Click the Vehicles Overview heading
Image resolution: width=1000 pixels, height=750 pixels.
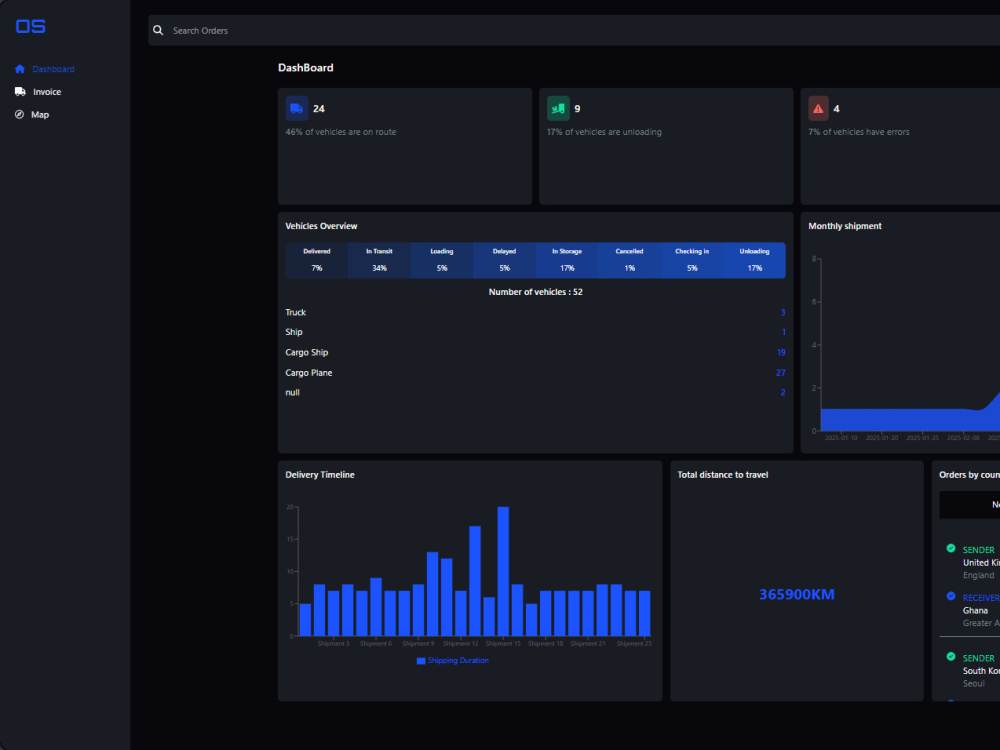[x=321, y=226]
